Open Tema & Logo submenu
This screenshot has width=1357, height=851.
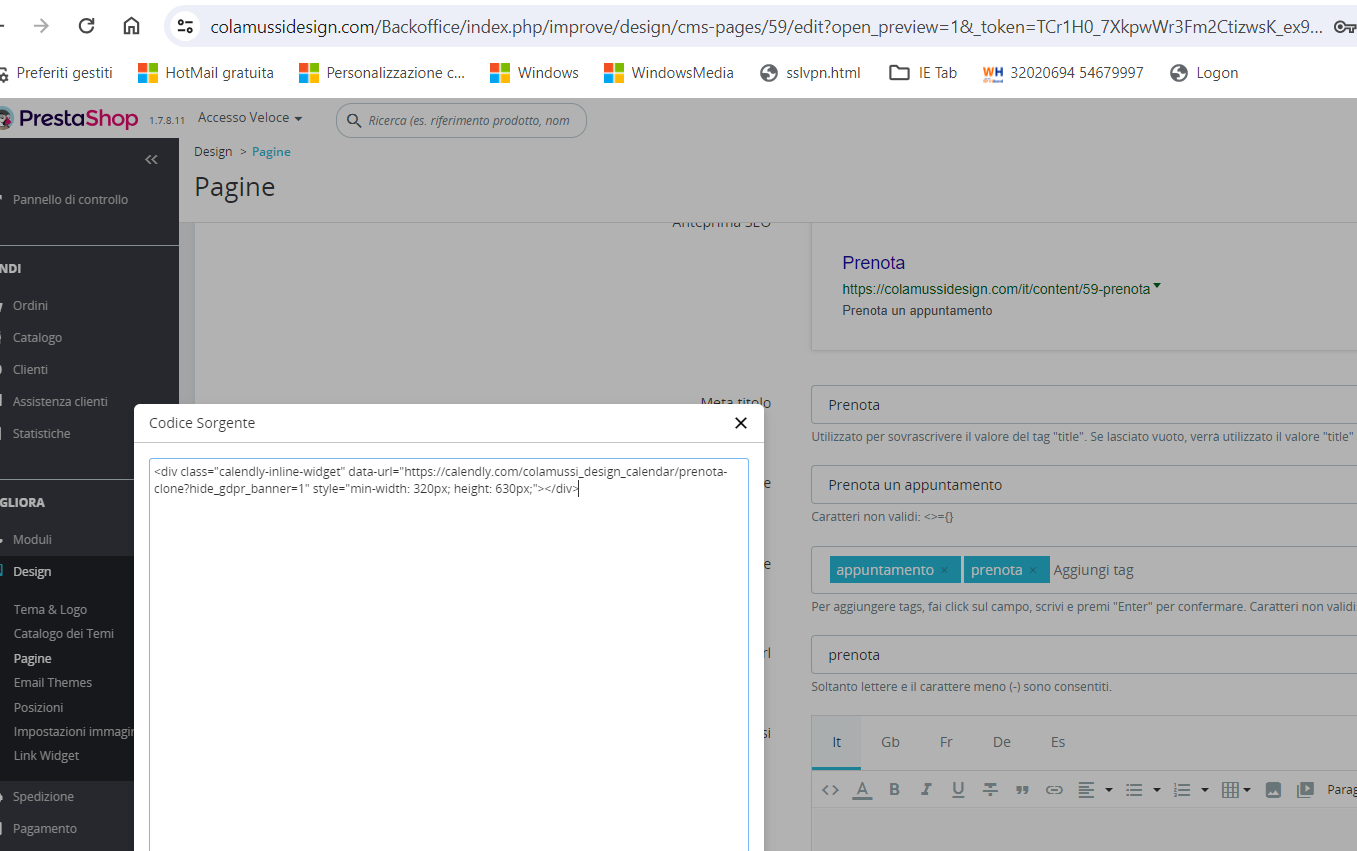[x=50, y=610]
